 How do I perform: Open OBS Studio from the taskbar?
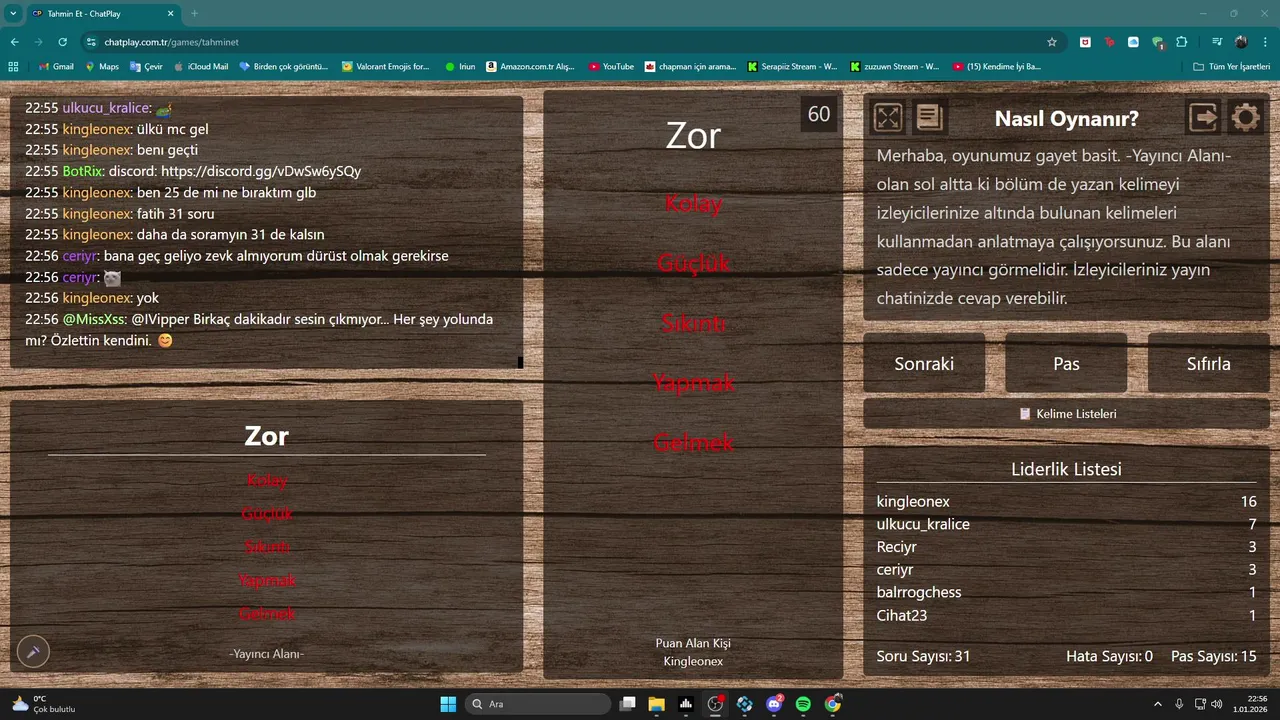coord(715,704)
